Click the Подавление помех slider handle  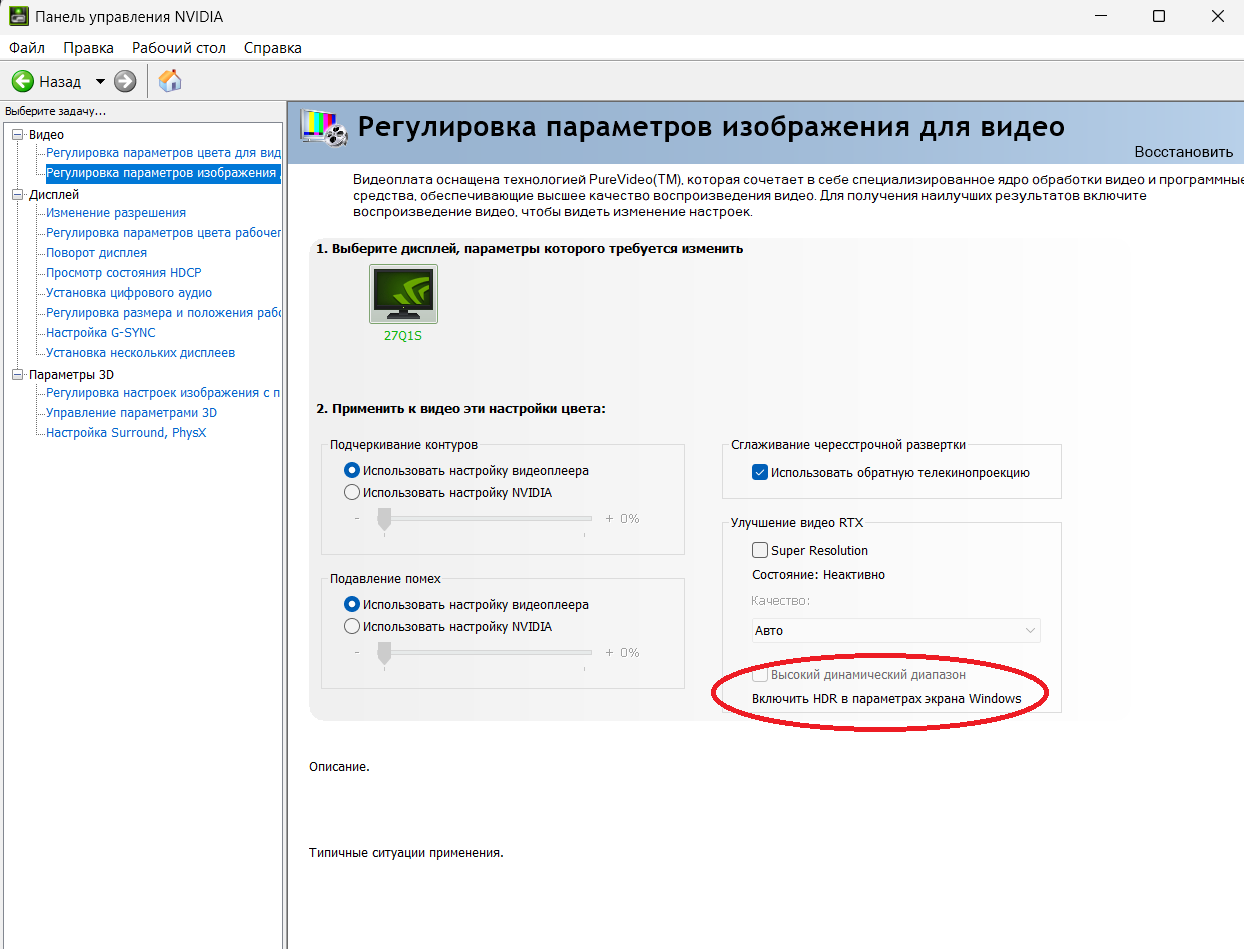coord(384,652)
